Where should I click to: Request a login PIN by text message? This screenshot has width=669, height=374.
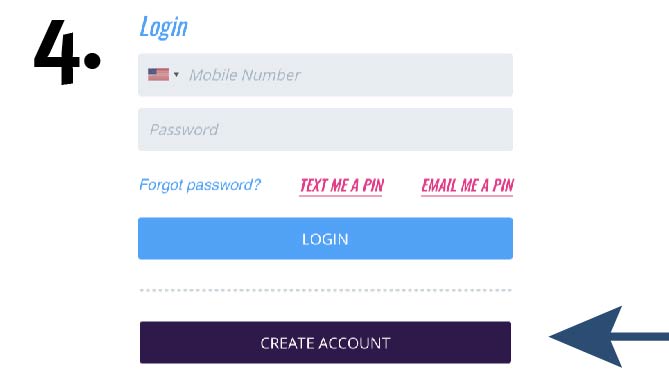[x=341, y=186]
